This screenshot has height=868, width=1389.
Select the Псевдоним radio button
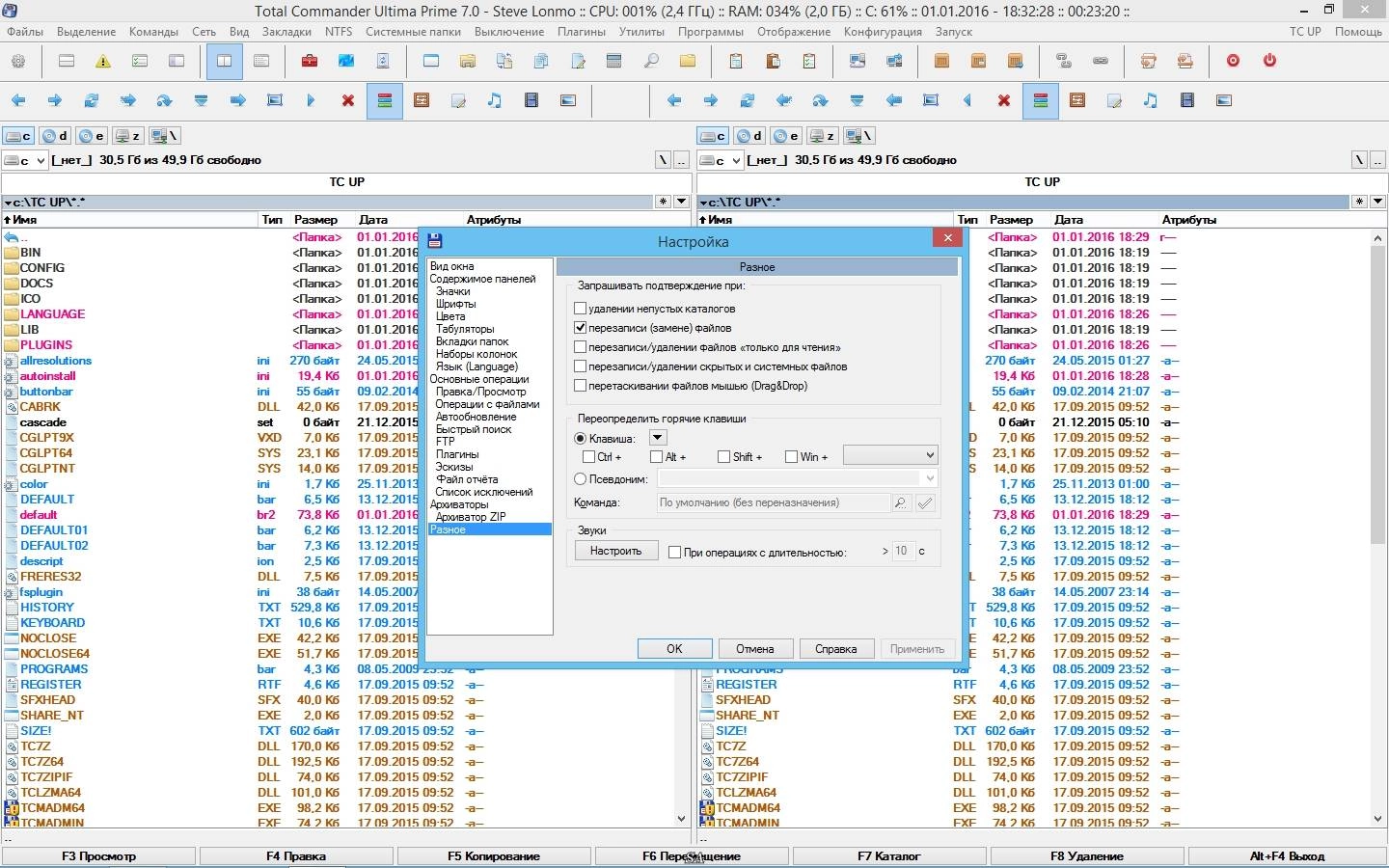[x=580, y=478]
